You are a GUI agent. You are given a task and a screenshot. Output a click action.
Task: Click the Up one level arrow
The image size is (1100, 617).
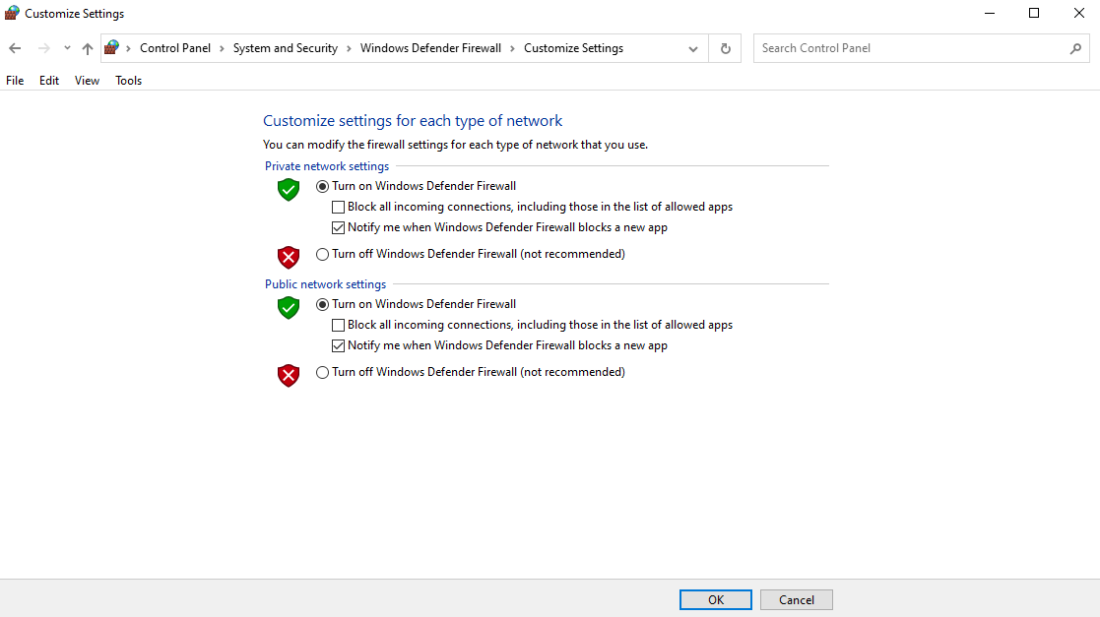click(87, 47)
